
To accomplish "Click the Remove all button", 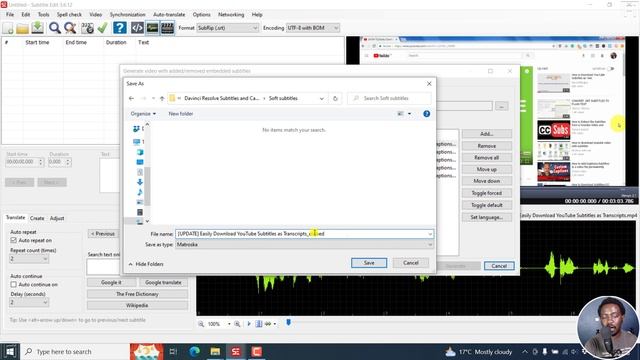I will pyautogui.click(x=487, y=158).
